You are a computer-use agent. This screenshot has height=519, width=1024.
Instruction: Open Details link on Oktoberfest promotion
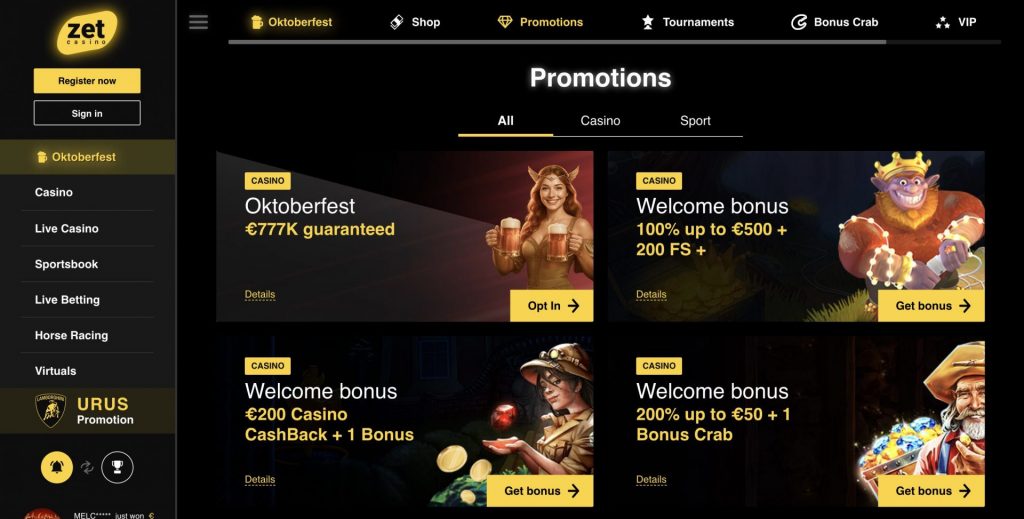(260, 294)
